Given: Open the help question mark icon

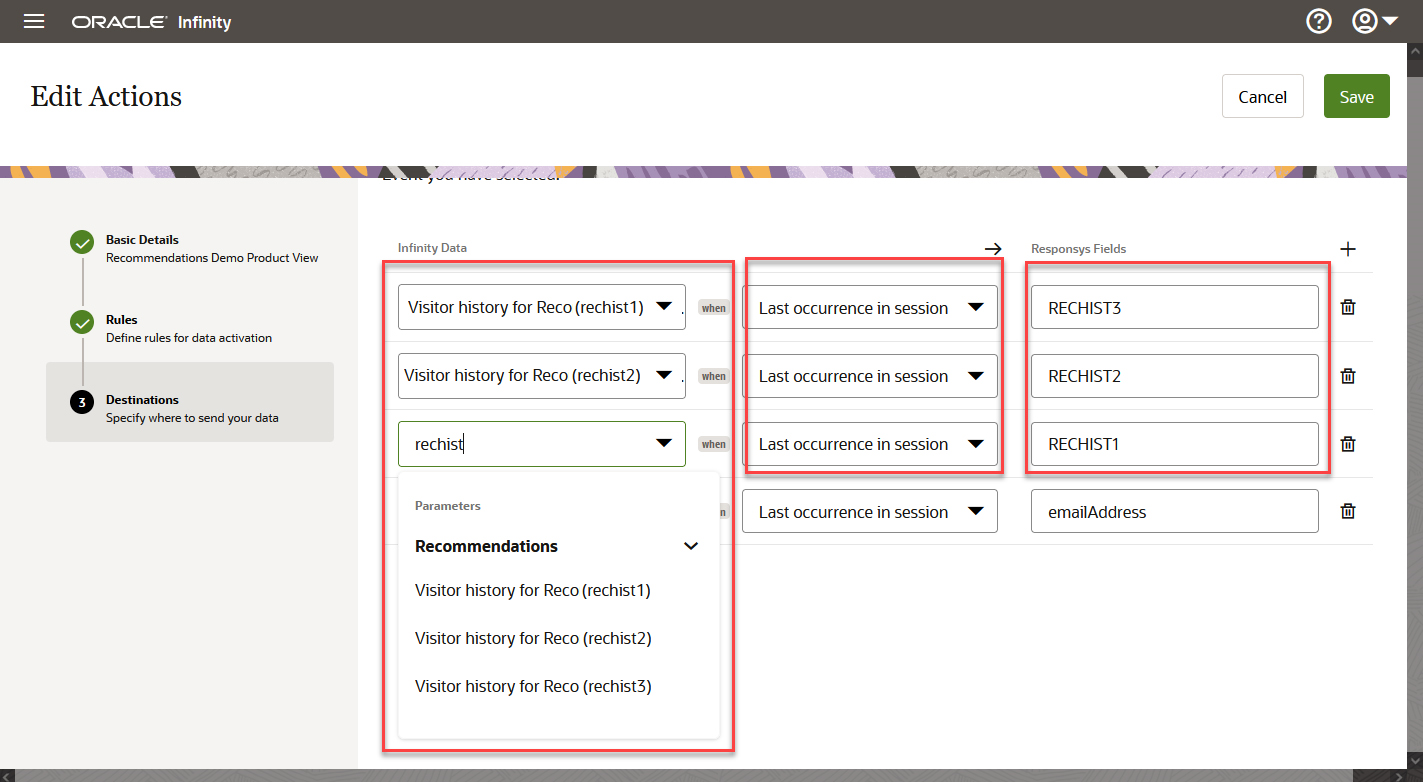Looking at the screenshot, I should point(1319,21).
